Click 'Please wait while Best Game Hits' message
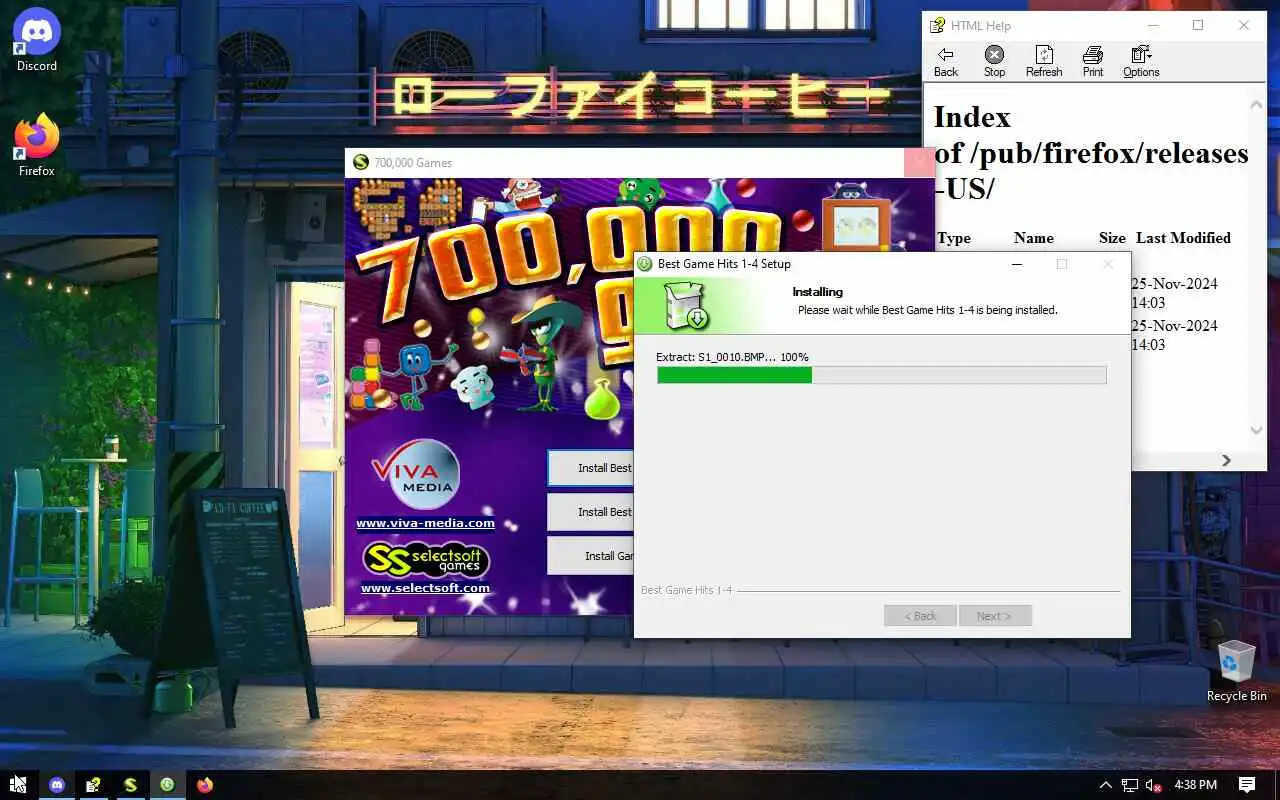This screenshot has width=1280, height=800. 927,310
